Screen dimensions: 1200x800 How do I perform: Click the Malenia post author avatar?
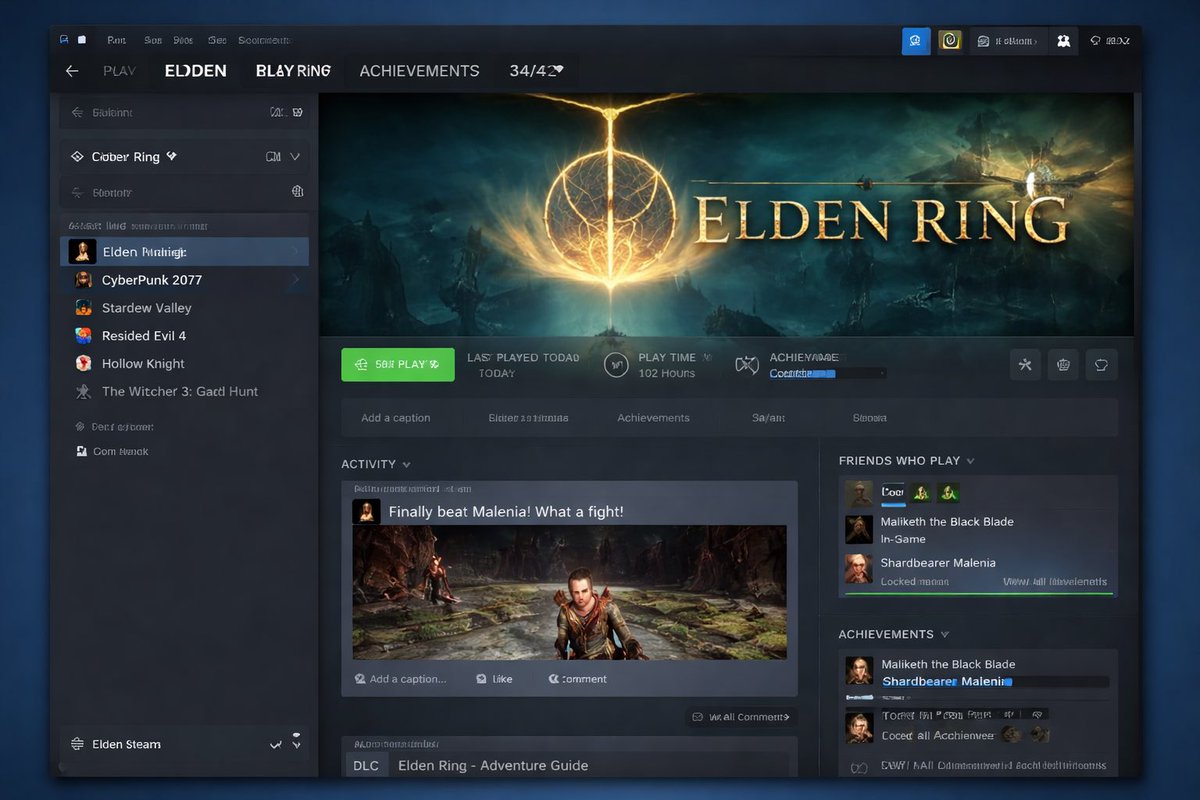[x=366, y=511]
